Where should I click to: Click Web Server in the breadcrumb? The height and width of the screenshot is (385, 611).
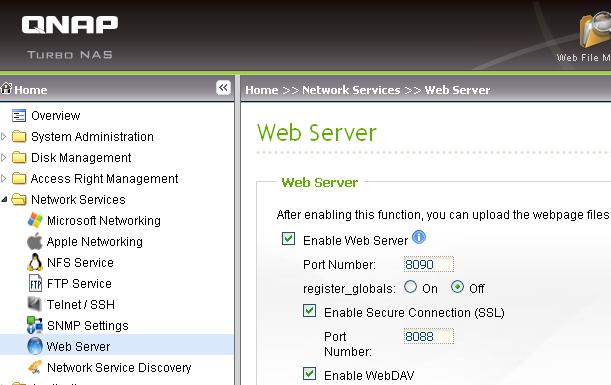point(457,90)
